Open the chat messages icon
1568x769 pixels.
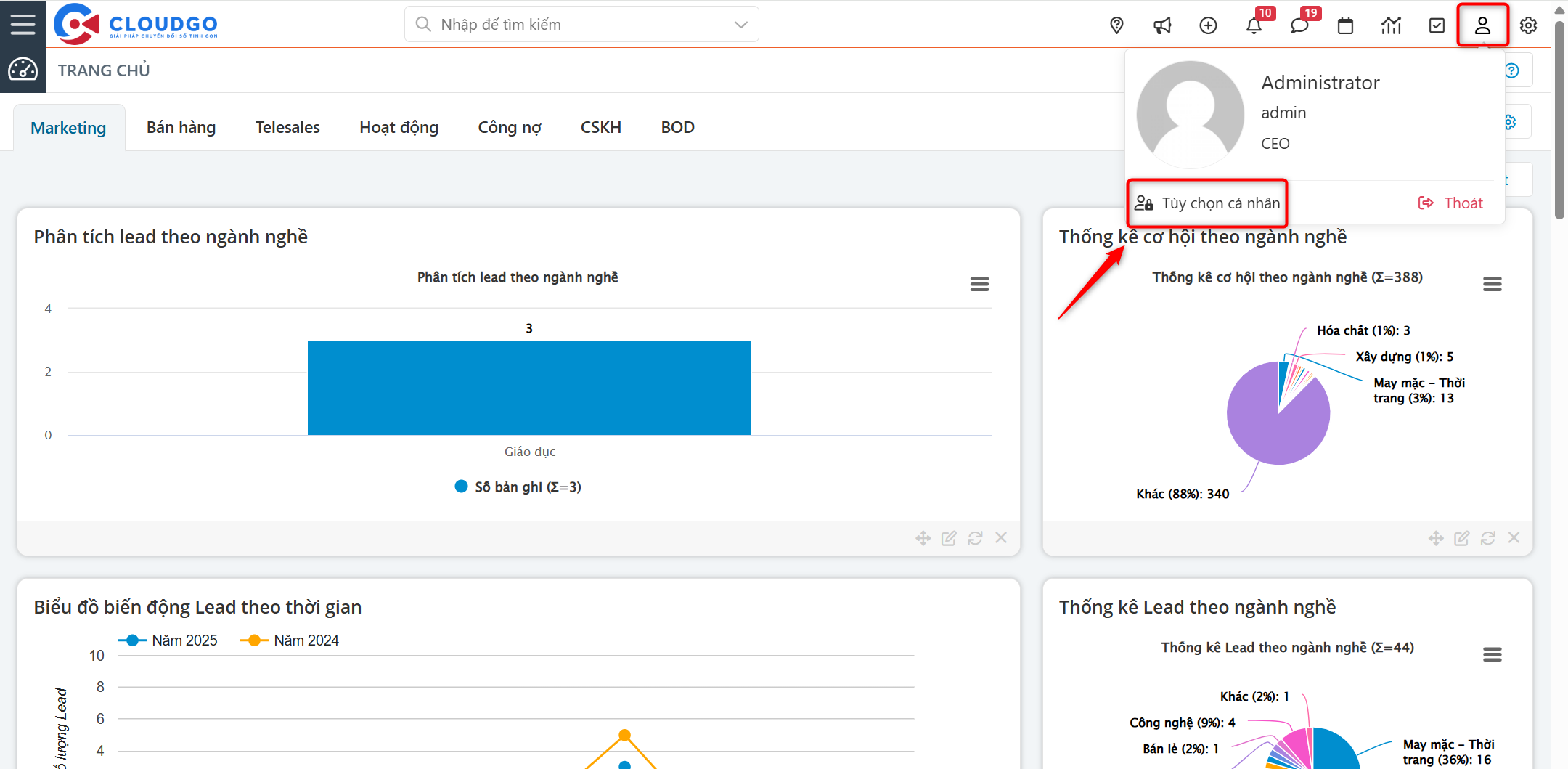pos(1299,25)
